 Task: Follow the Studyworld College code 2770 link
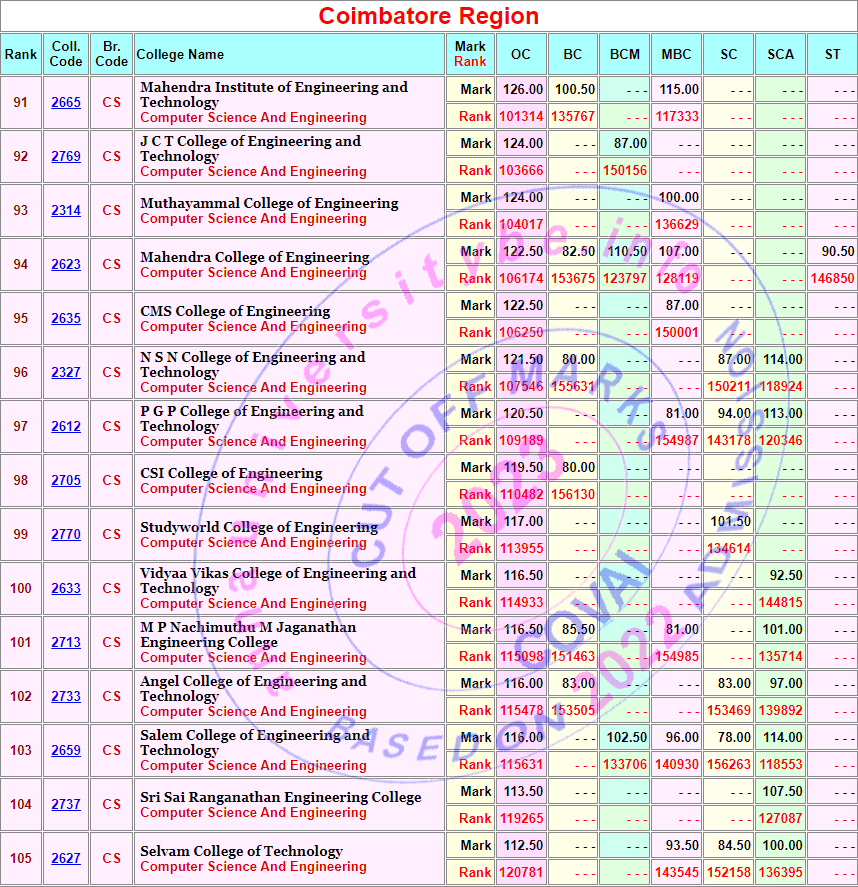click(66, 535)
